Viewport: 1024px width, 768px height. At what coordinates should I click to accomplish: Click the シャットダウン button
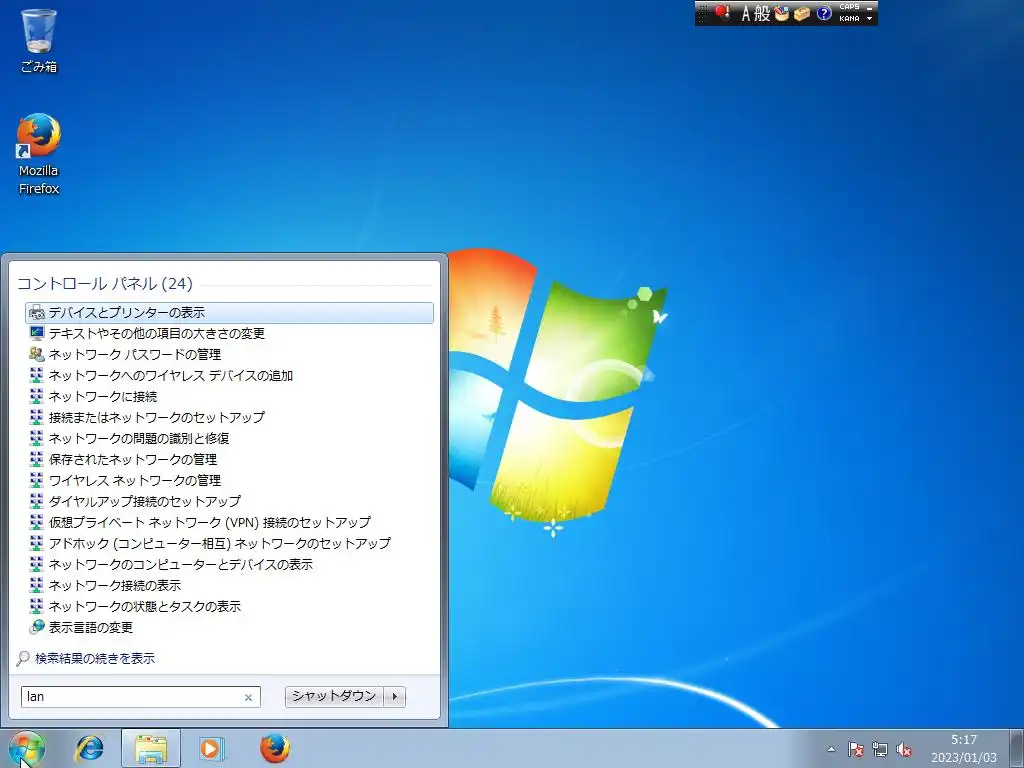[x=334, y=696]
